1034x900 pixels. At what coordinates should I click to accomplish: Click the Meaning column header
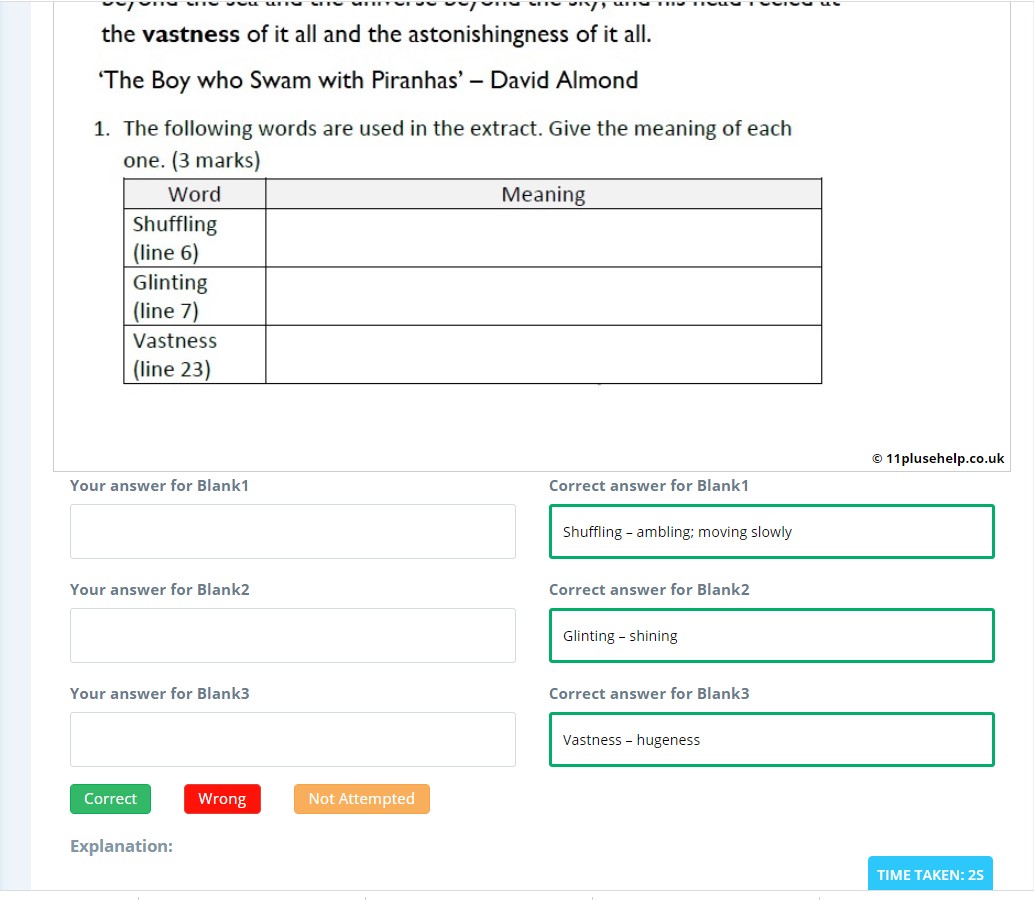point(543,193)
